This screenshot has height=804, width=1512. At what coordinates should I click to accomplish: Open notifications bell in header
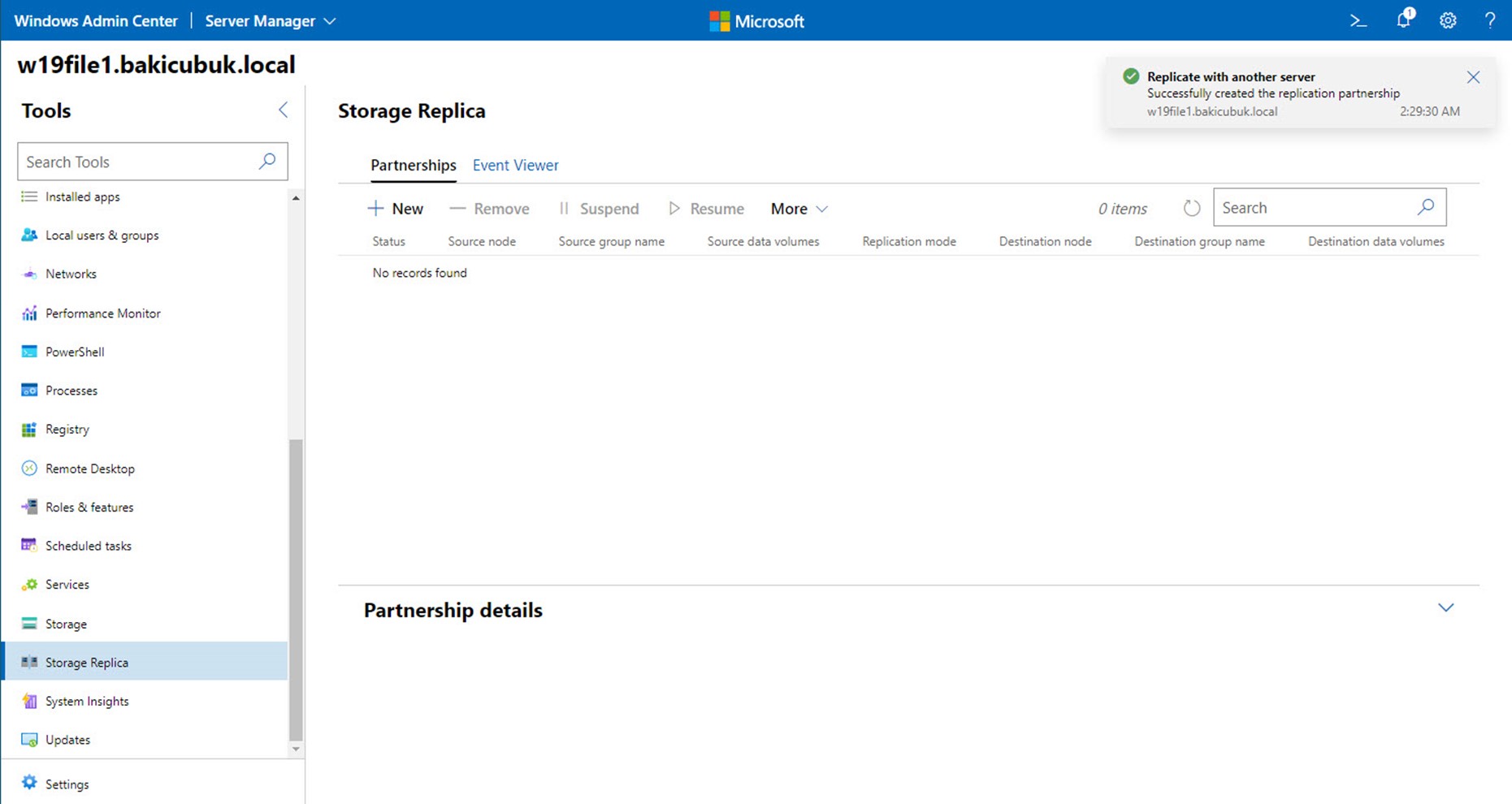(x=1405, y=19)
